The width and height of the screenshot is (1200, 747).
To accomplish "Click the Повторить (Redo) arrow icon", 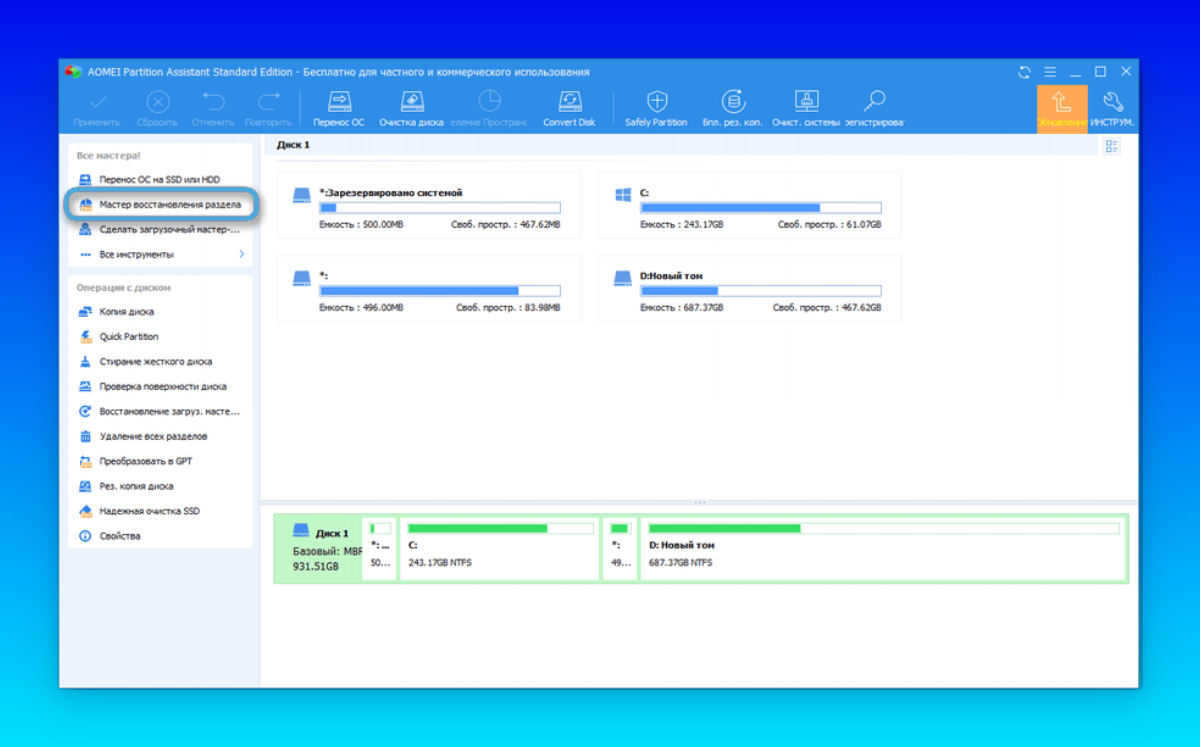I will click(268, 101).
